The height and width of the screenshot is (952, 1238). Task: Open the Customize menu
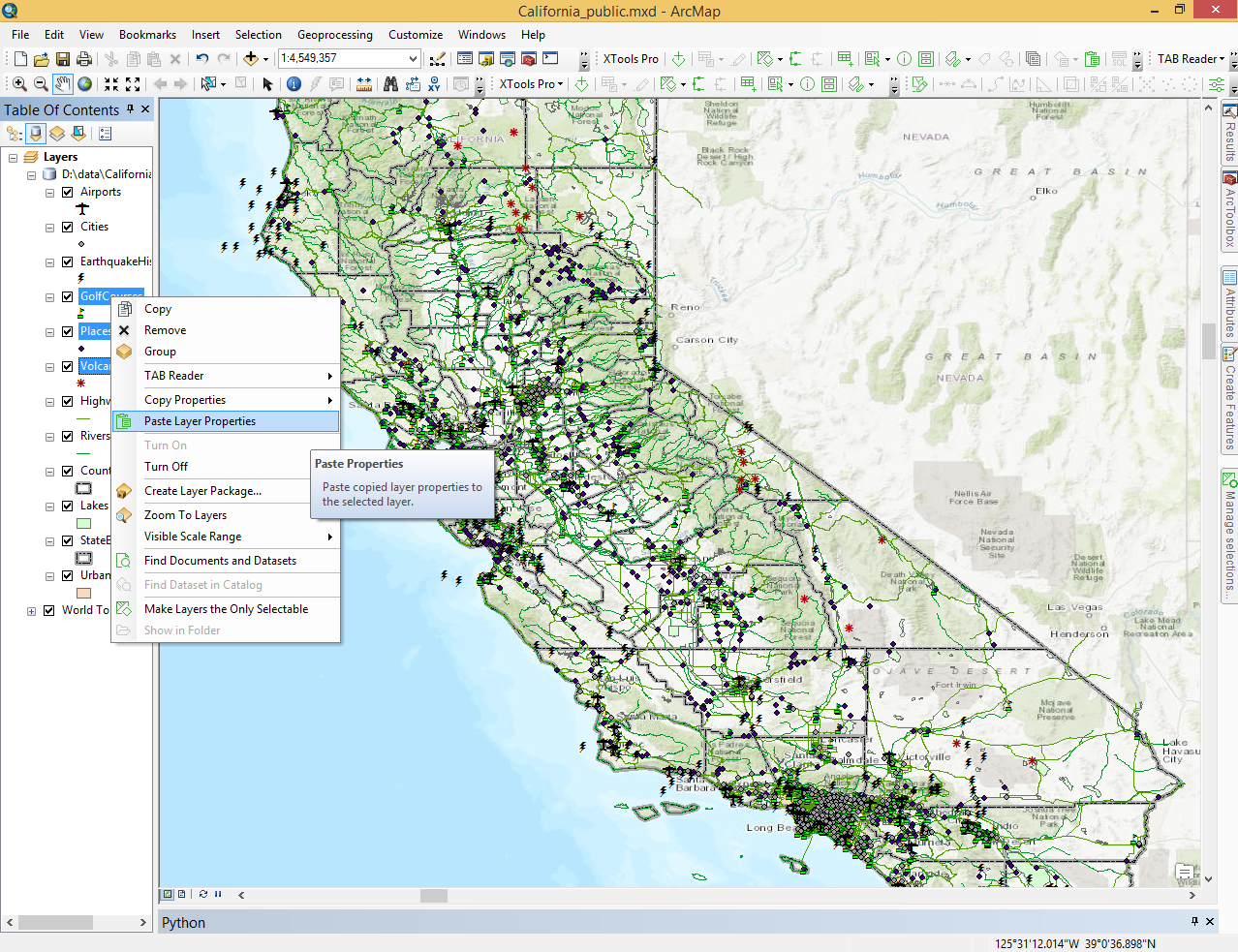tap(416, 35)
